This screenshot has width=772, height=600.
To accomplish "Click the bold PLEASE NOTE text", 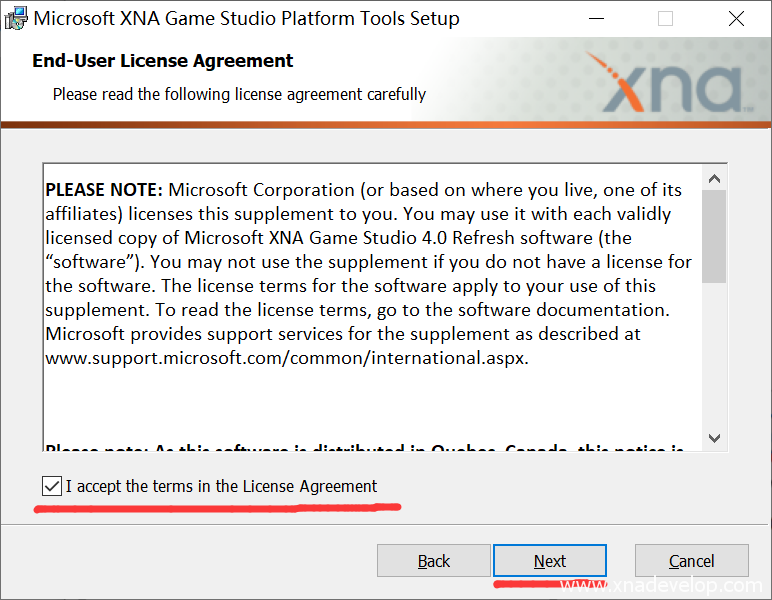I will tap(103, 190).
